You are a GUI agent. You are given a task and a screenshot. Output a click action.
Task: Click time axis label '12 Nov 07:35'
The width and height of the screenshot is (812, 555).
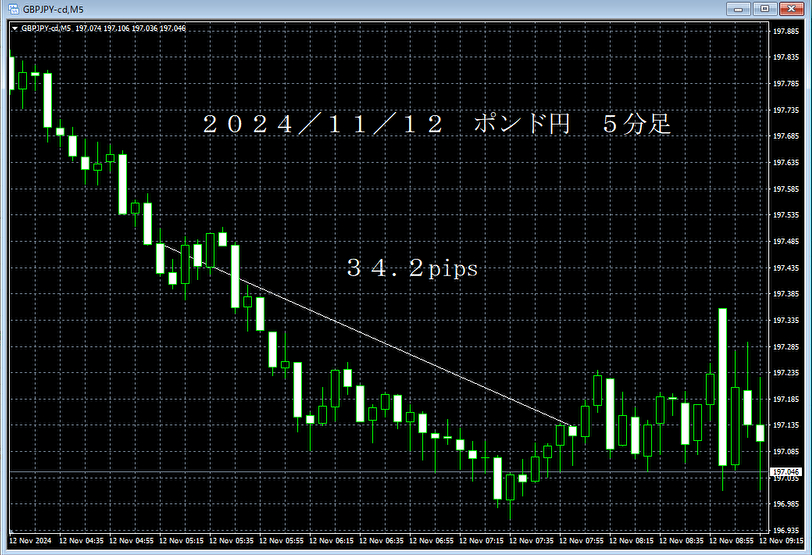[531, 541]
